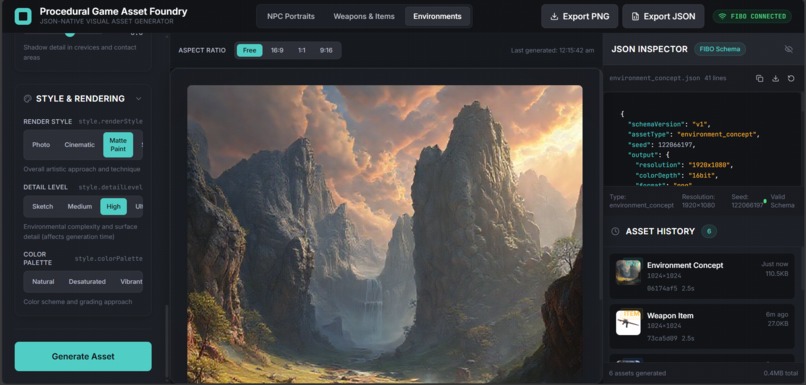This screenshot has width=806, height=385.
Task: Copy the environment_concept.json contents
Action: (x=759, y=79)
